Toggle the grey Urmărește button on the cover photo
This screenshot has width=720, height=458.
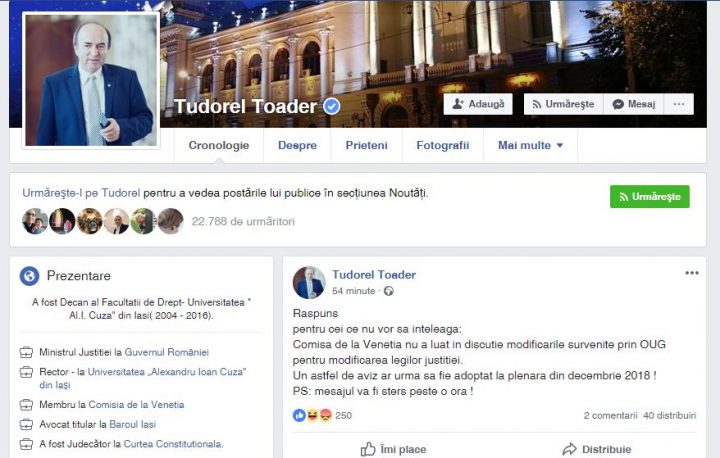563,104
